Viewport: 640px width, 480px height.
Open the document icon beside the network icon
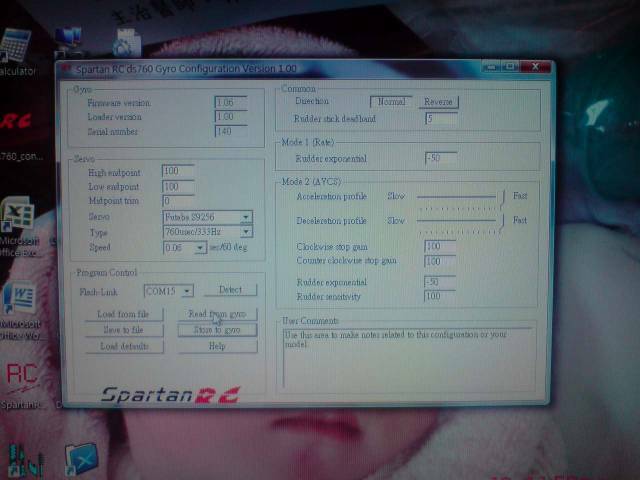coord(127,42)
